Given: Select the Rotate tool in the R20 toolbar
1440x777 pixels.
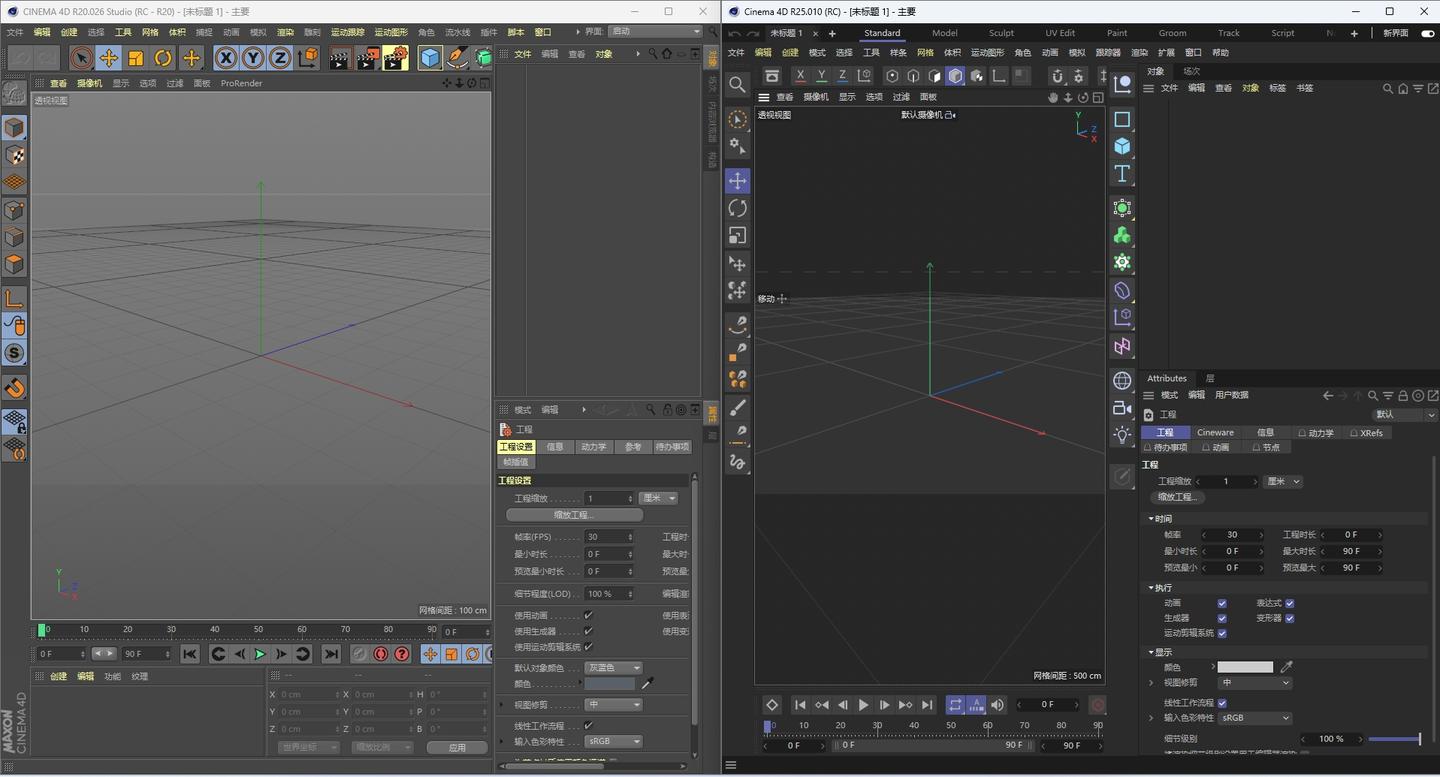Looking at the screenshot, I should click(x=162, y=57).
